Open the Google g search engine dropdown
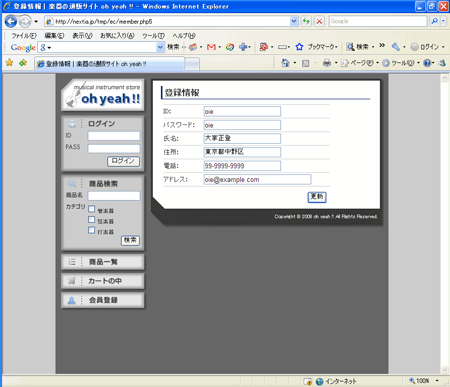Image resolution: width=450 pixels, height=387 pixels. pos(45,48)
